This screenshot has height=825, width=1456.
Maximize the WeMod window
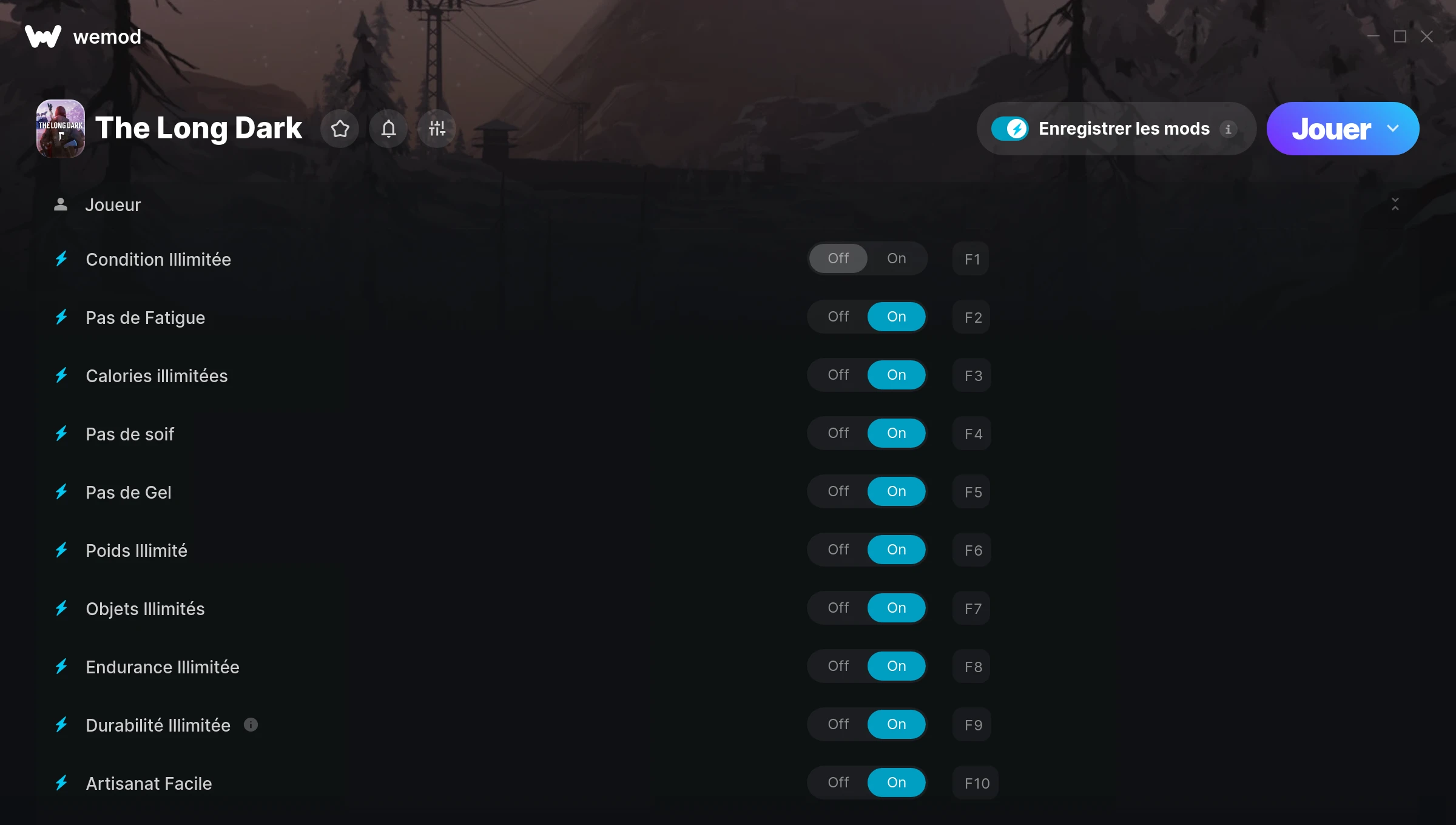(x=1400, y=36)
